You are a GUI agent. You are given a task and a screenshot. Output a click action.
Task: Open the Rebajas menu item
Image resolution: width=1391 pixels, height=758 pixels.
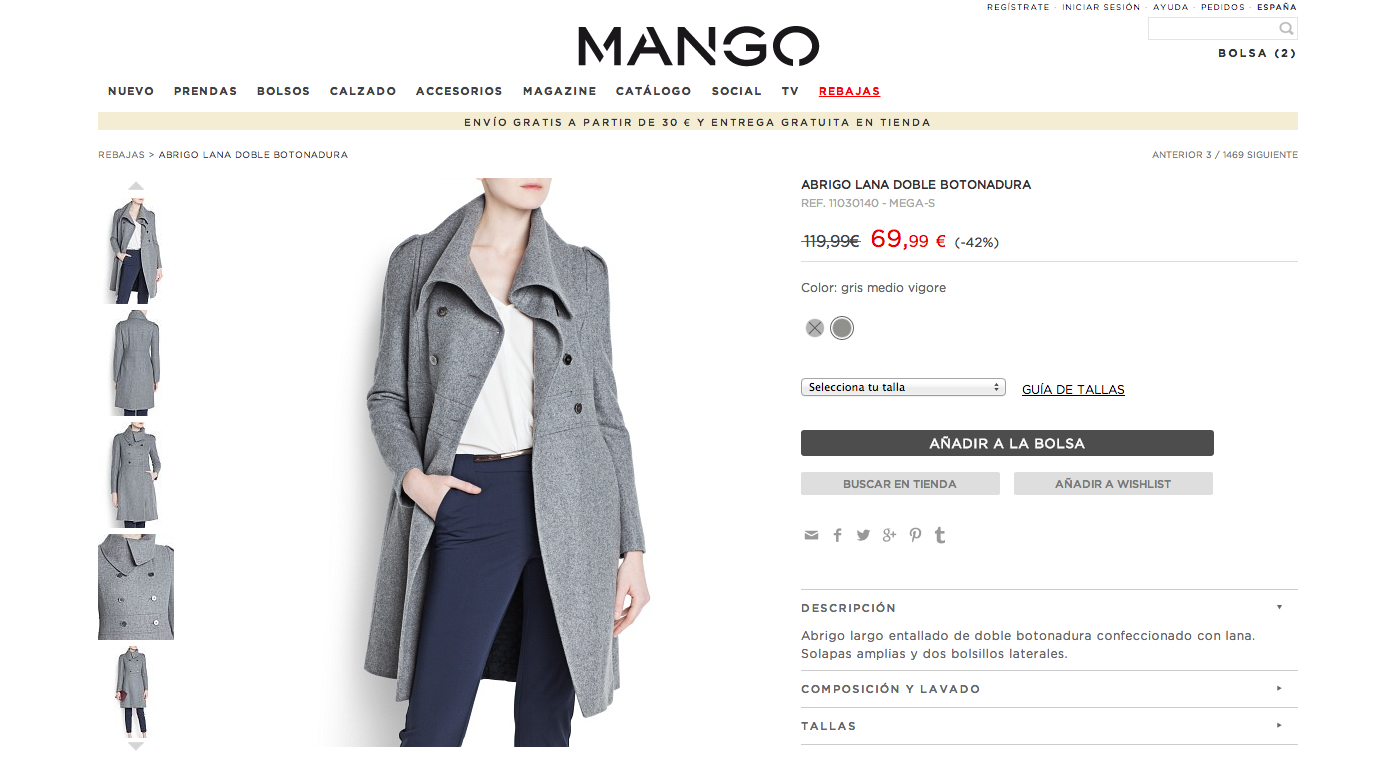click(x=849, y=91)
